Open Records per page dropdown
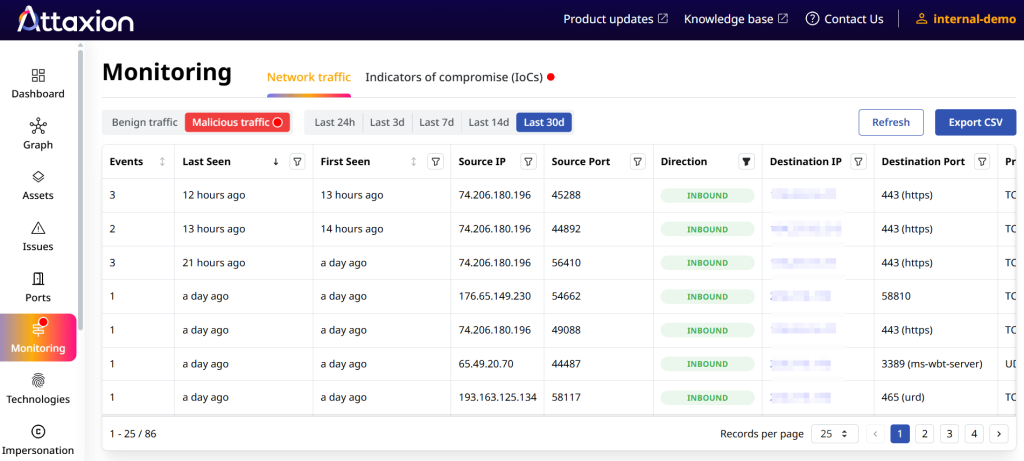 click(x=834, y=434)
